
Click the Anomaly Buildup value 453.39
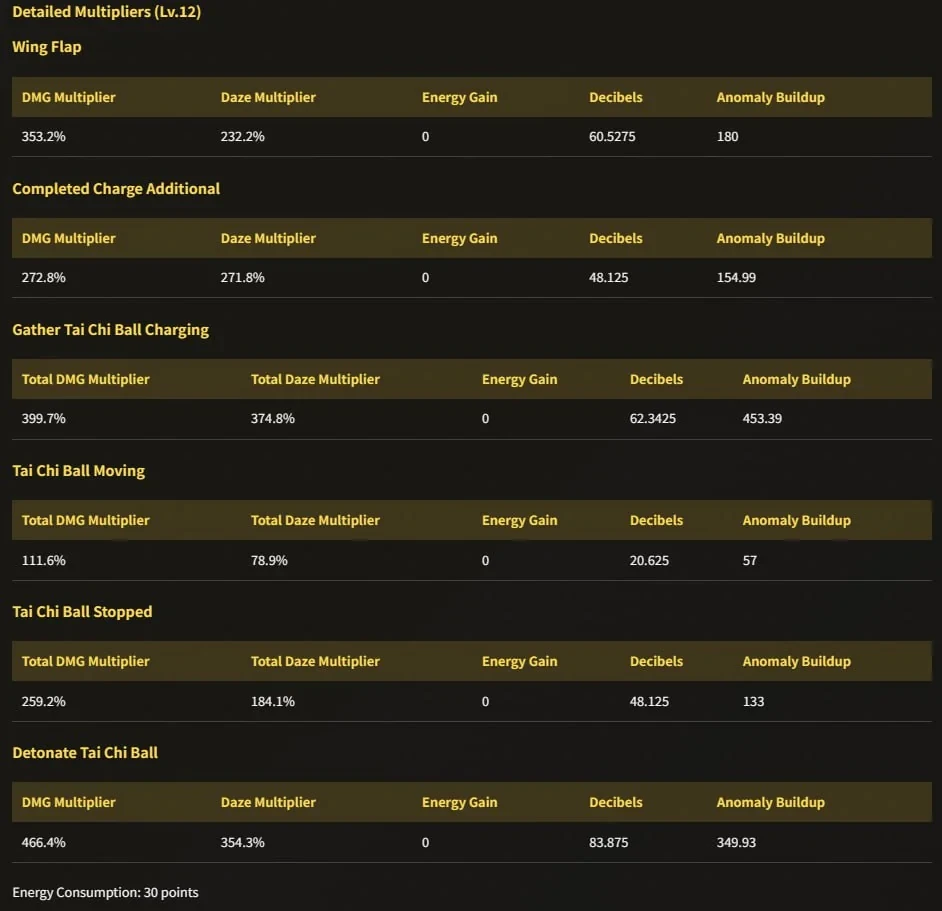762,418
